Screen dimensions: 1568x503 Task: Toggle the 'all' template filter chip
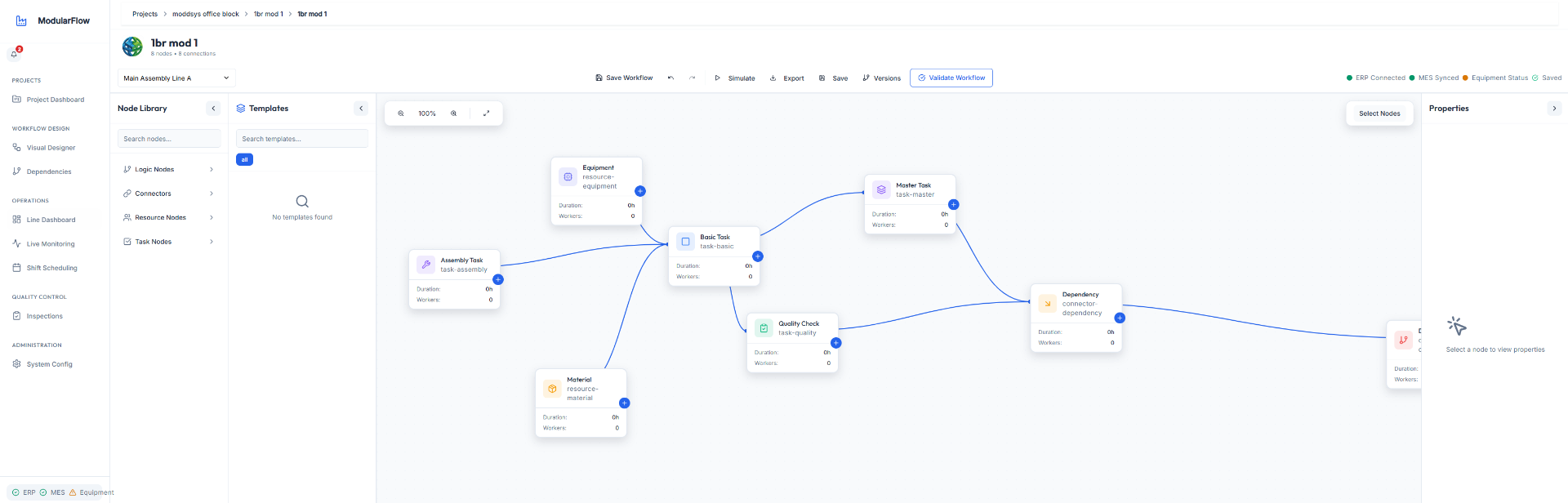pyautogui.click(x=244, y=160)
